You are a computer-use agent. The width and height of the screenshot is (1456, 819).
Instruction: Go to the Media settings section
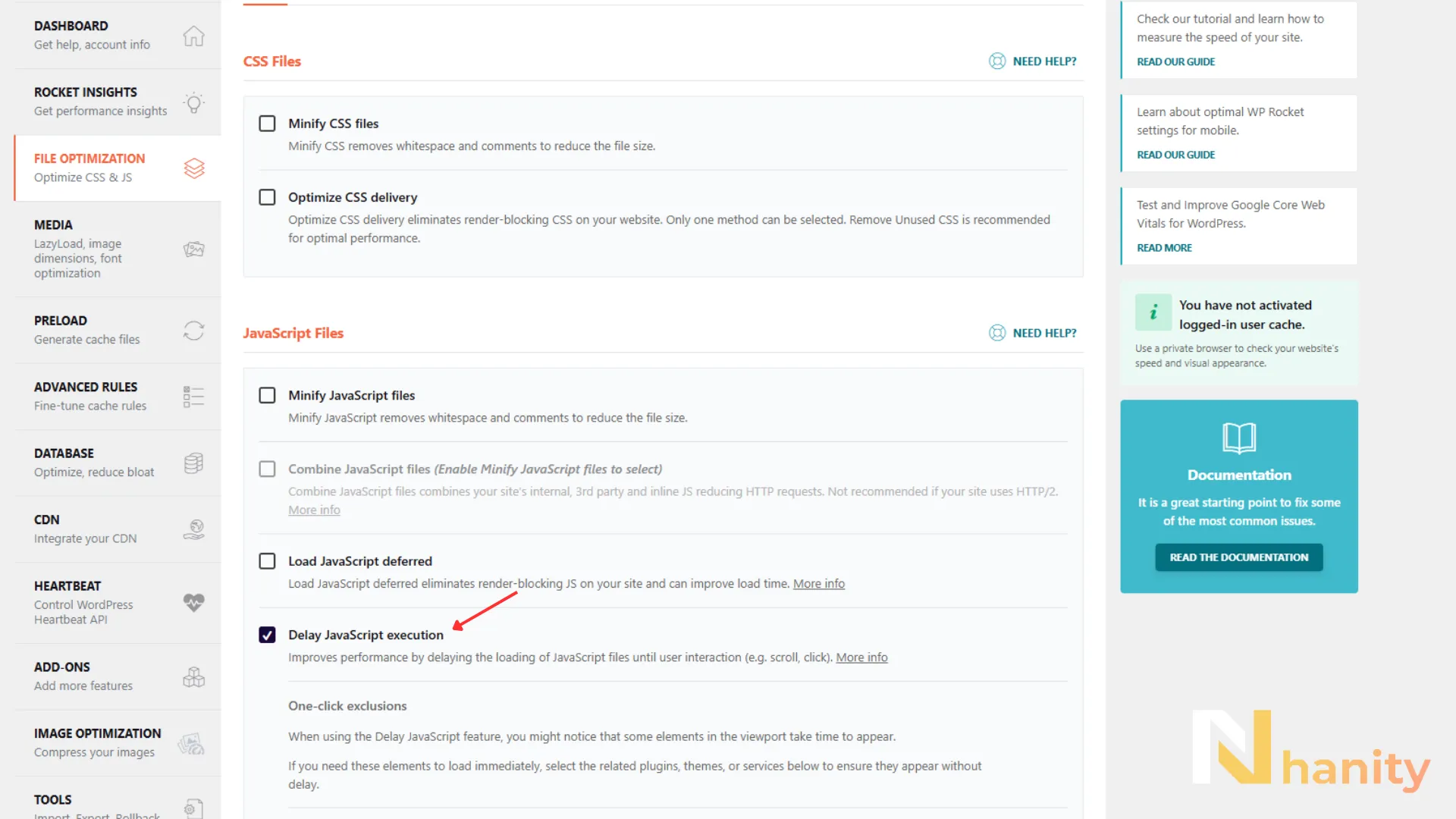(x=118, y=249)
